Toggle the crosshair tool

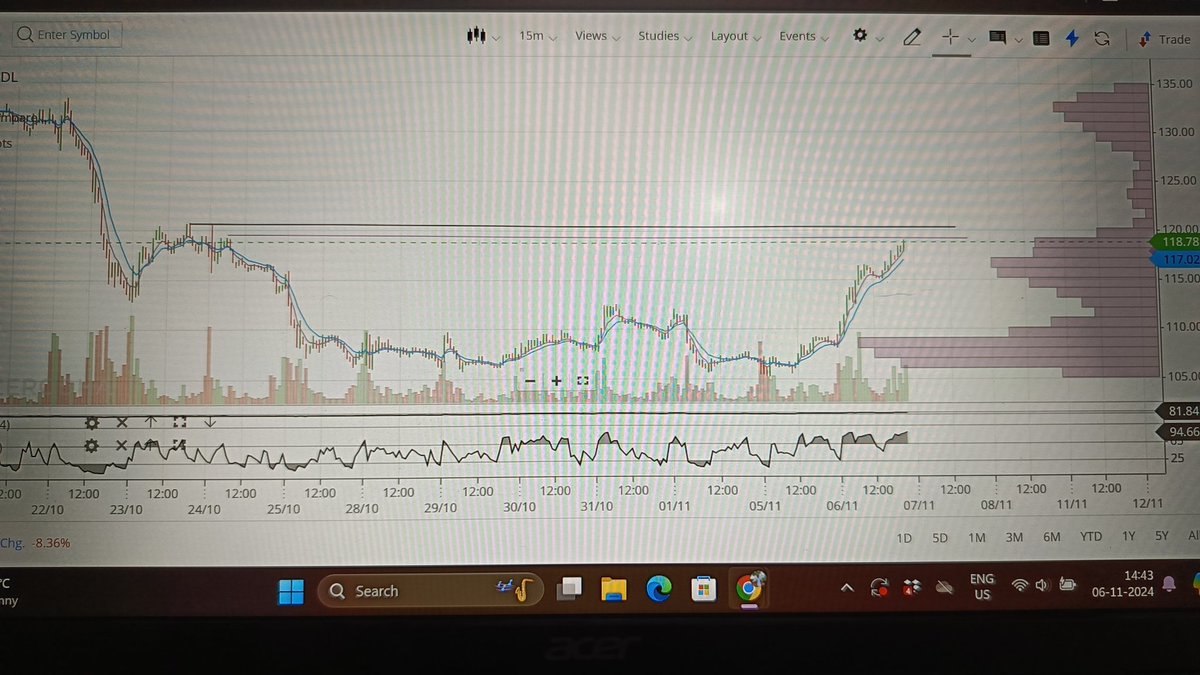[949, 37]
